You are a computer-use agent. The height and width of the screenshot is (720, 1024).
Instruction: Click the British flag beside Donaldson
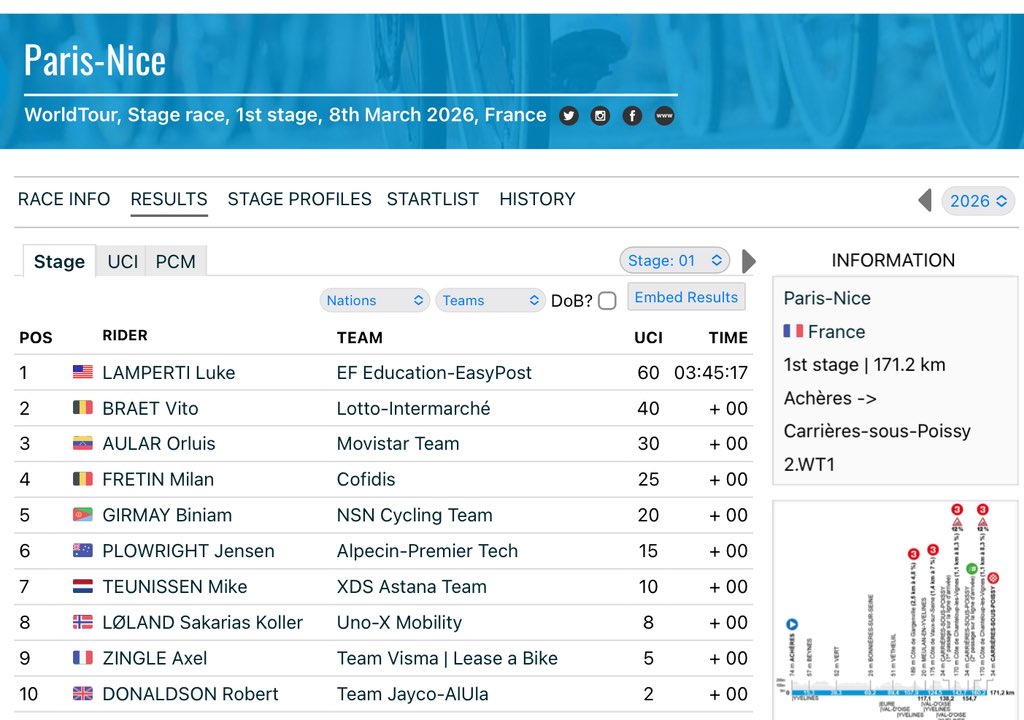[x=83, y=694]
